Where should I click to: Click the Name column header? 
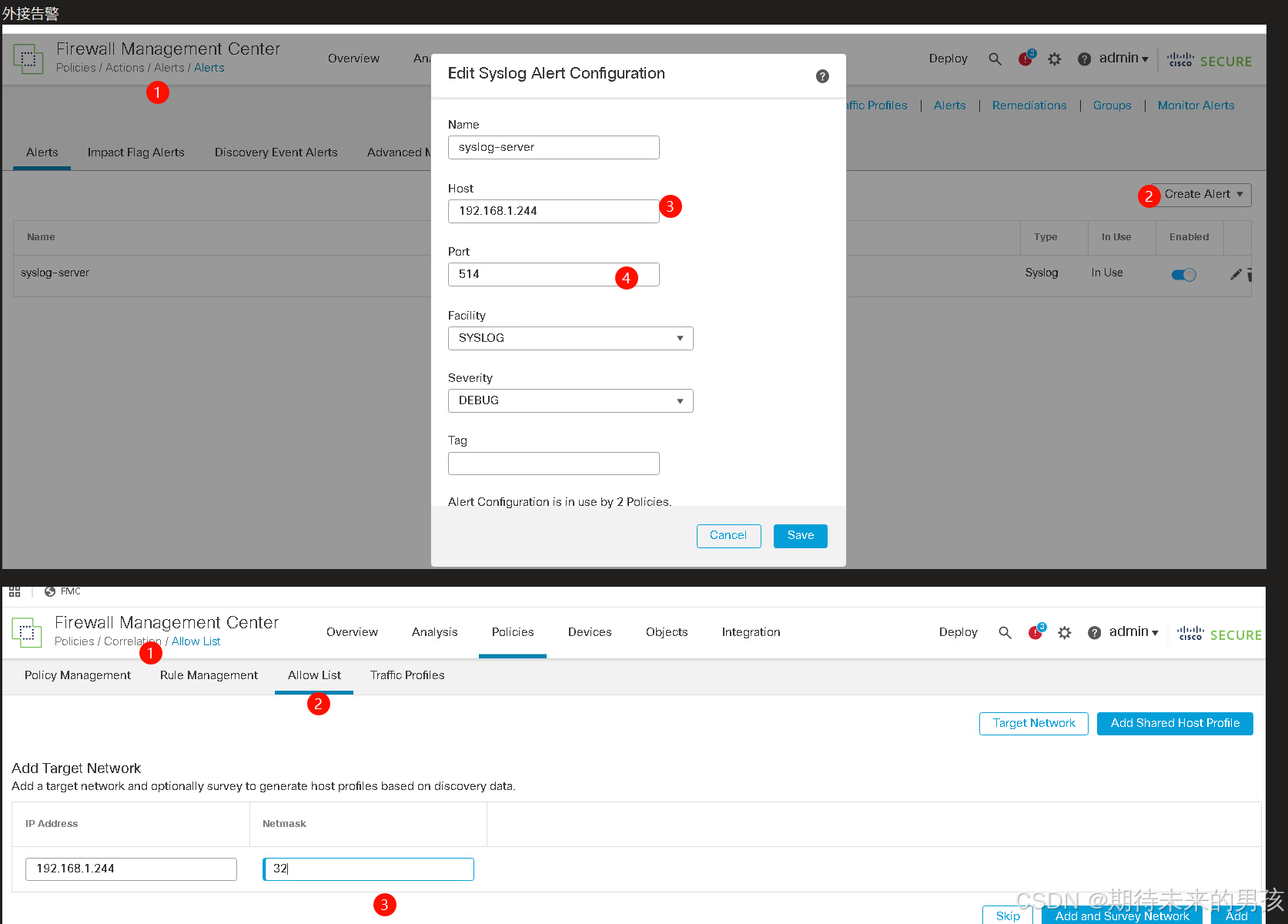41,237
